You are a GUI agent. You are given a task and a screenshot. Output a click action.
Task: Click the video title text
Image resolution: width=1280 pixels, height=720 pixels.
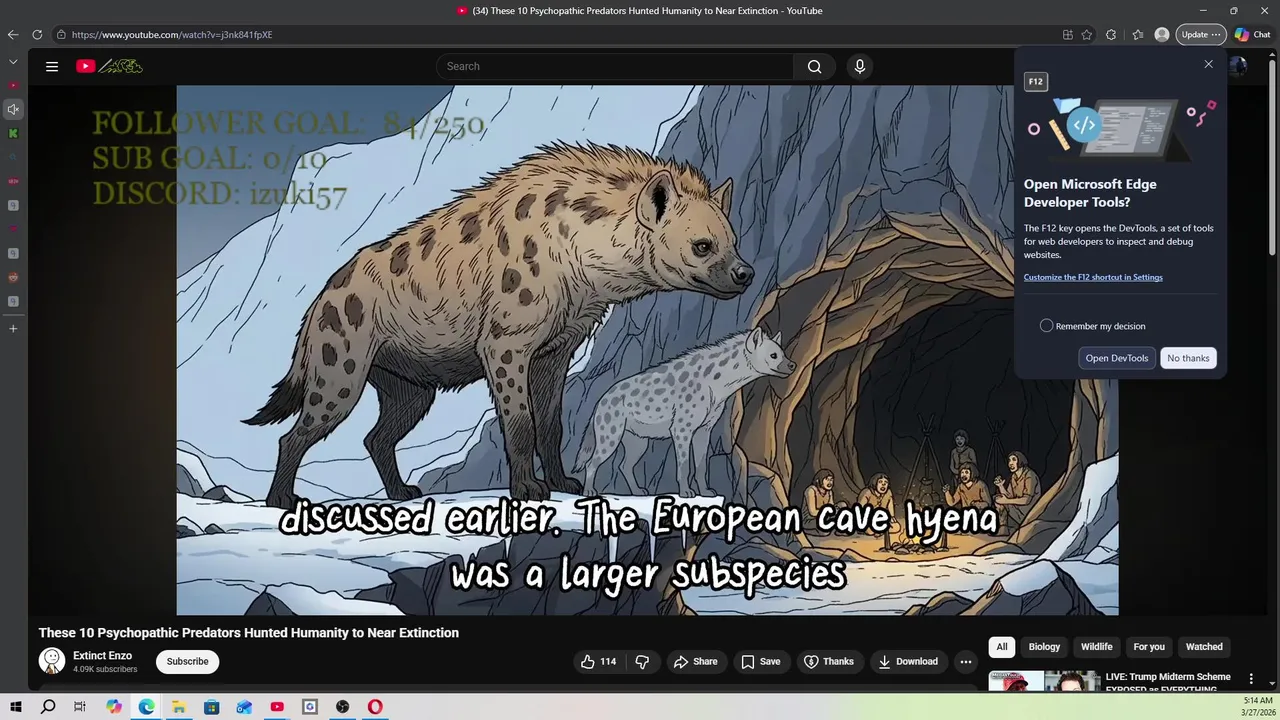[x=249, y=633]
